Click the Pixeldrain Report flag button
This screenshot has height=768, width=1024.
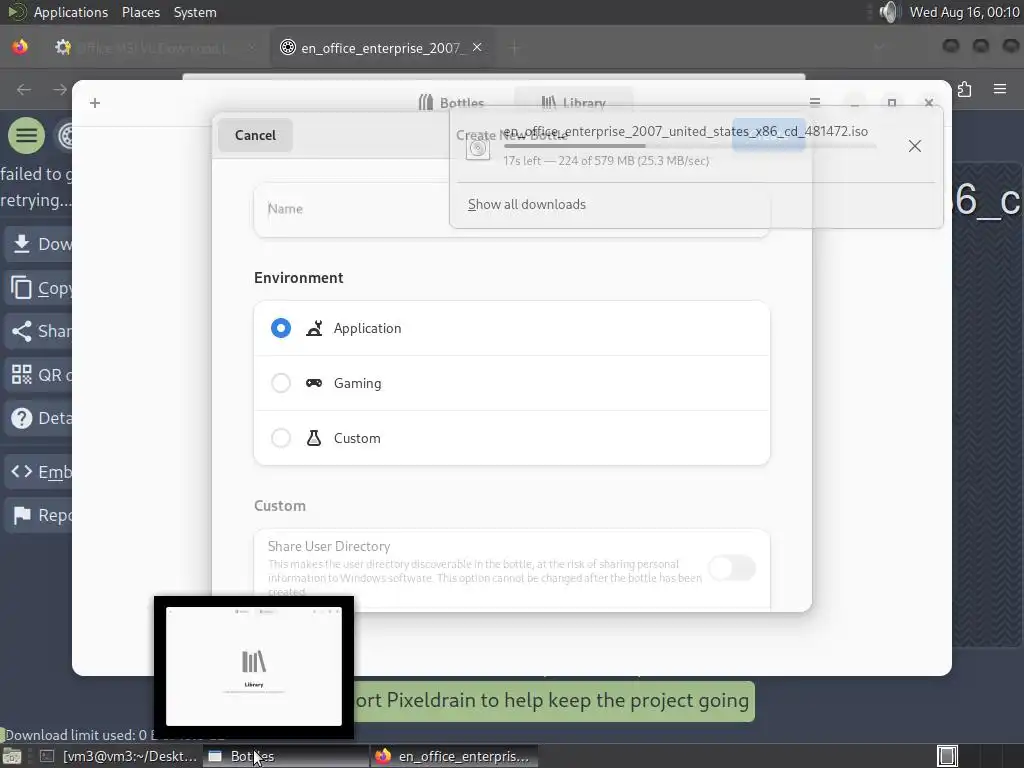39,515
